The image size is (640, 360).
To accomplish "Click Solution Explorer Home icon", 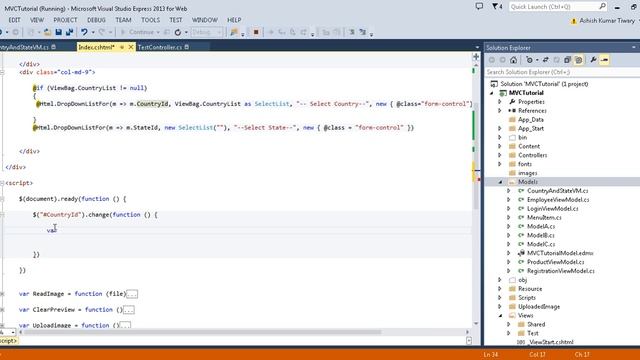I will (513, 60).
